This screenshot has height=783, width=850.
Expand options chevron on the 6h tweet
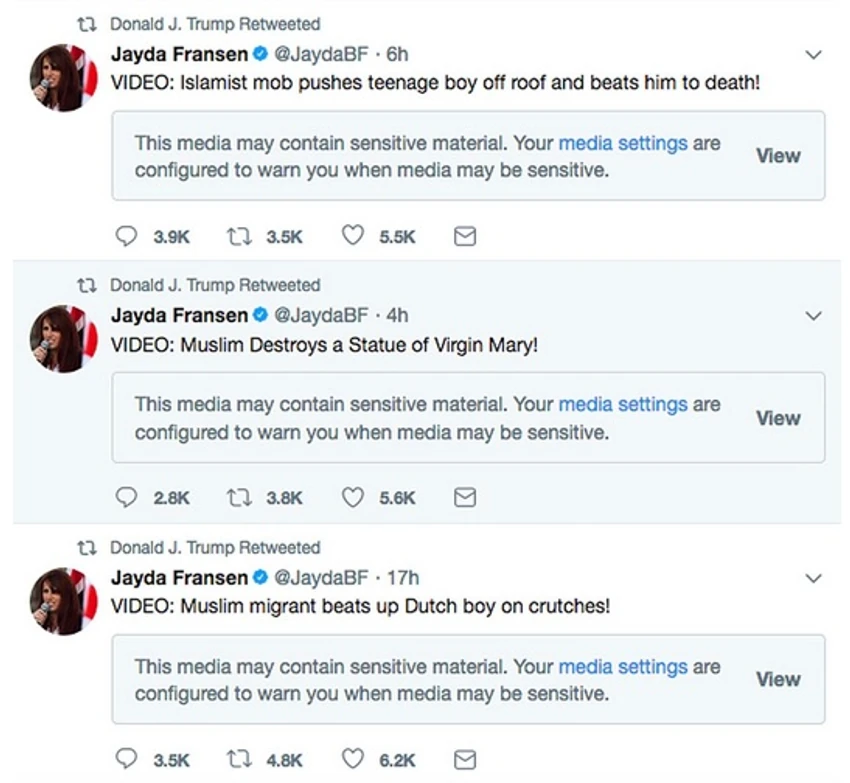click(813, 55)
